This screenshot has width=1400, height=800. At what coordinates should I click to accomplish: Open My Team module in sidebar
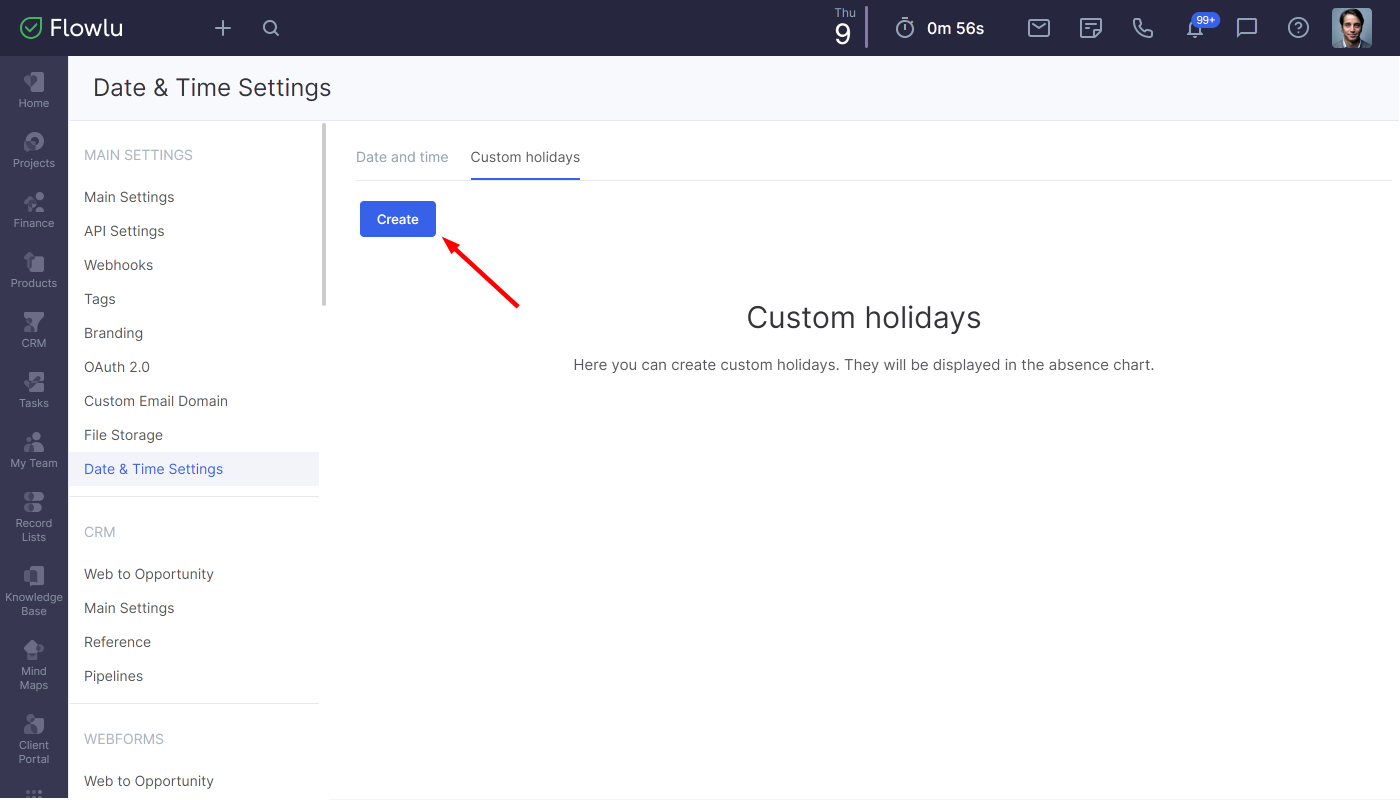point(34,450)
